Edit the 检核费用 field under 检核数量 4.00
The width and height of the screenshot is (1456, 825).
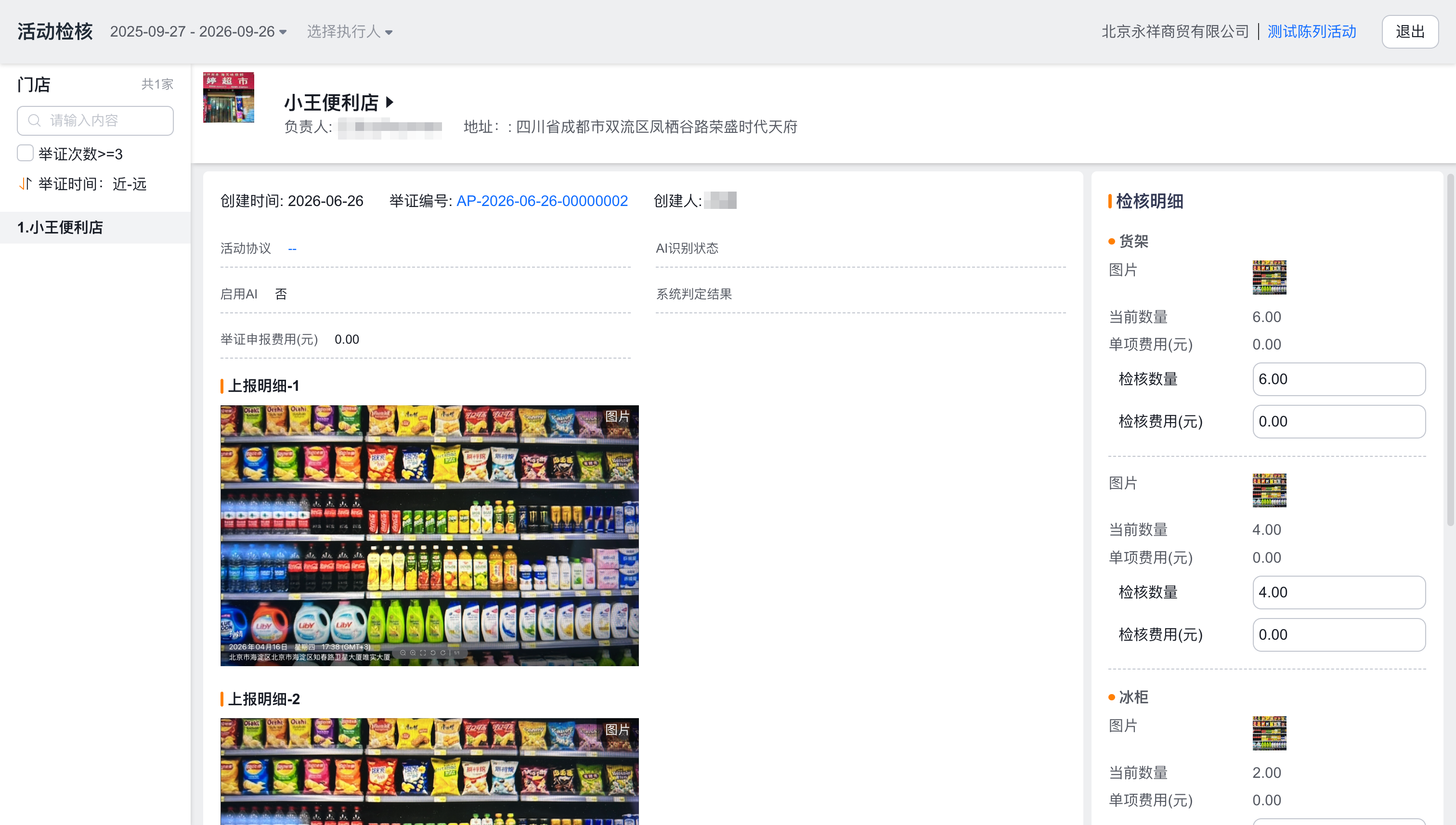click(x=1339, y=634)
